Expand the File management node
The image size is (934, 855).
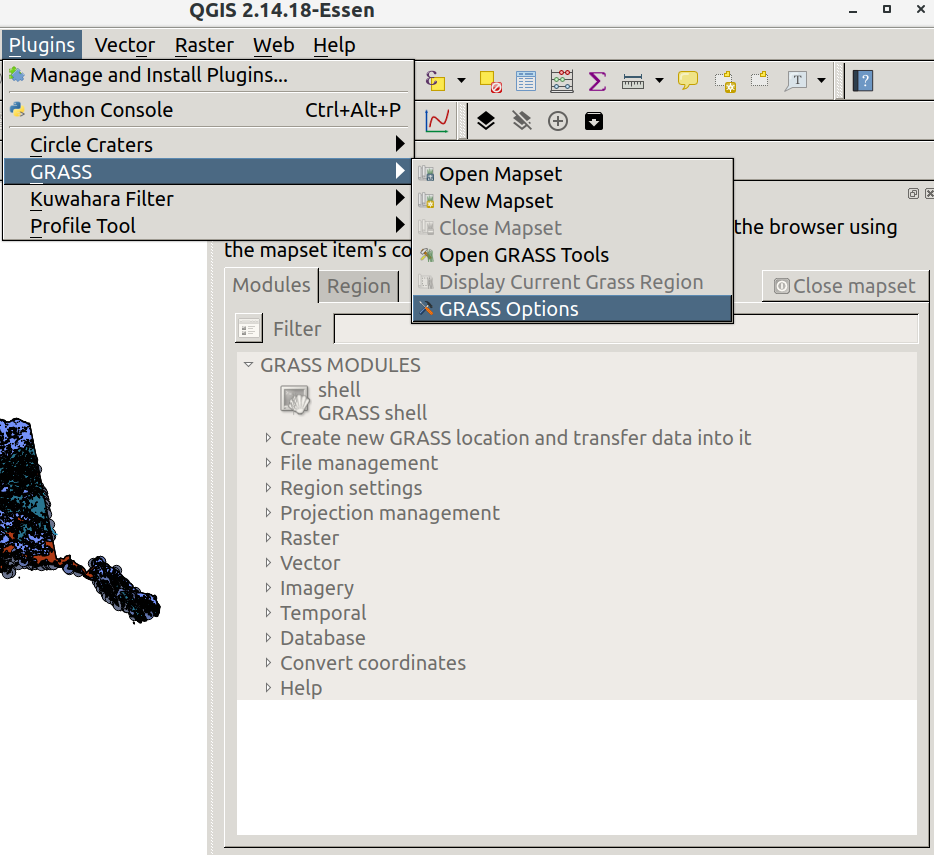269,463
